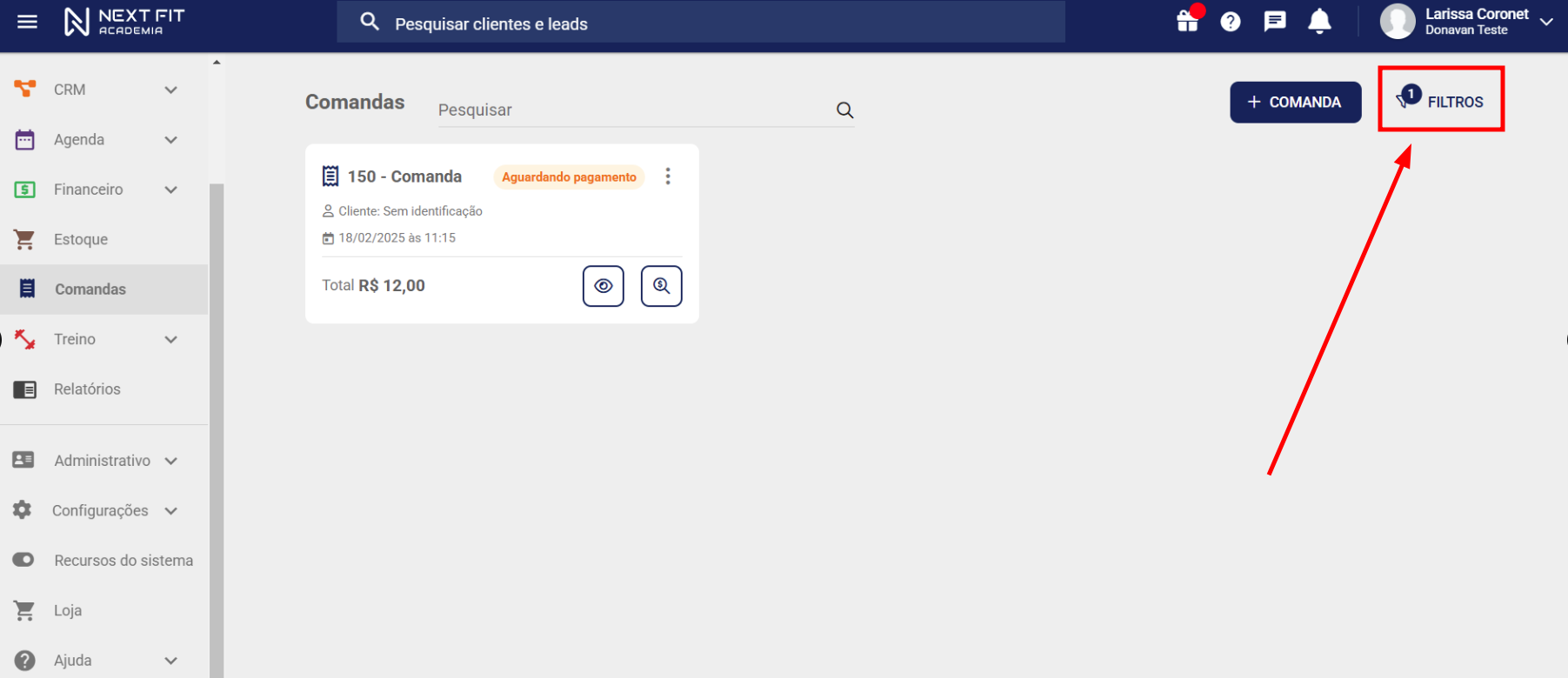Click the 18/02/2025 às 11:15 date
The width and height of the screenshot is (1568, 678).
pyautogui.click(x=397, y=238)
